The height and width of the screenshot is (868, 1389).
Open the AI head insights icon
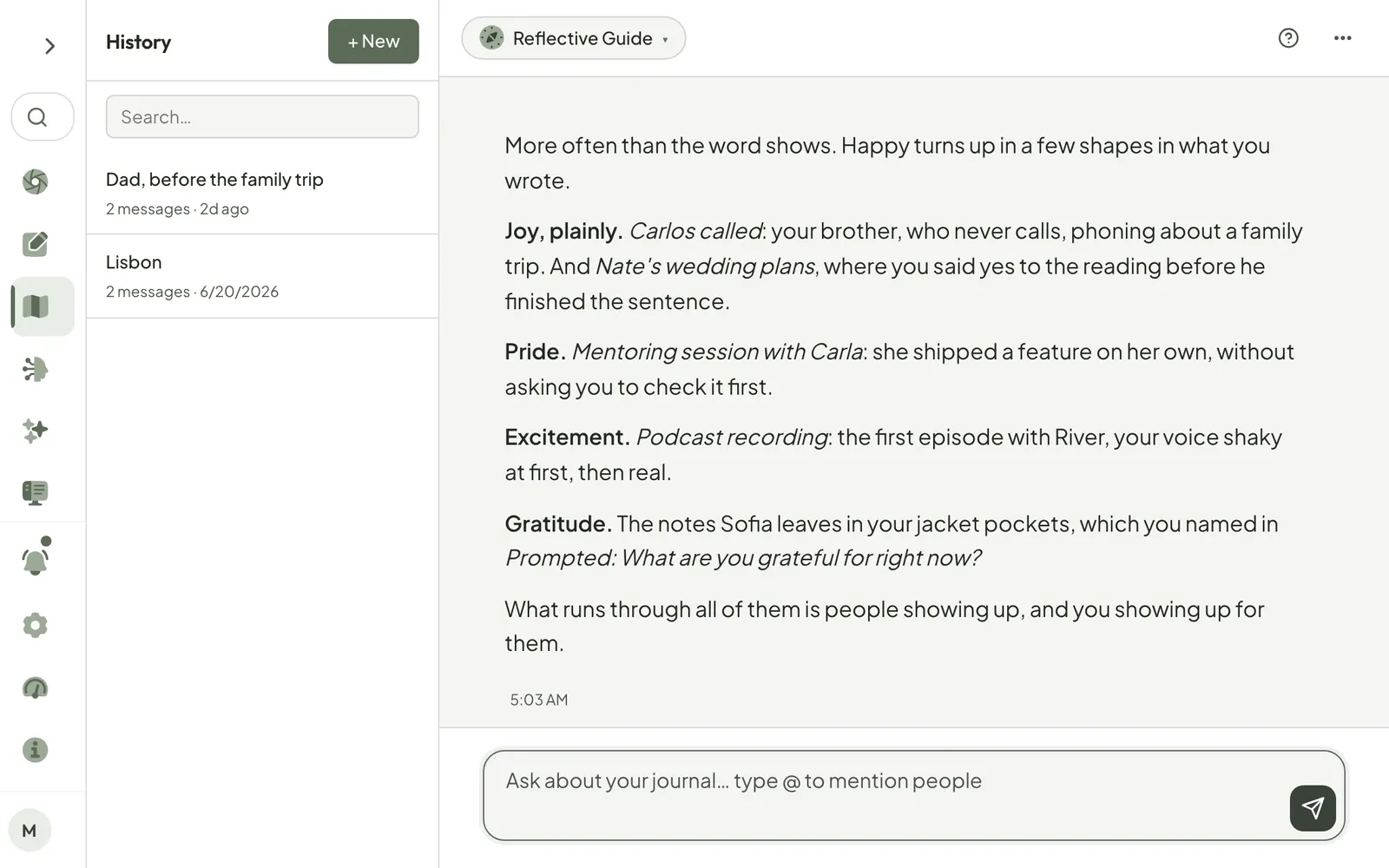coord(36,369)
